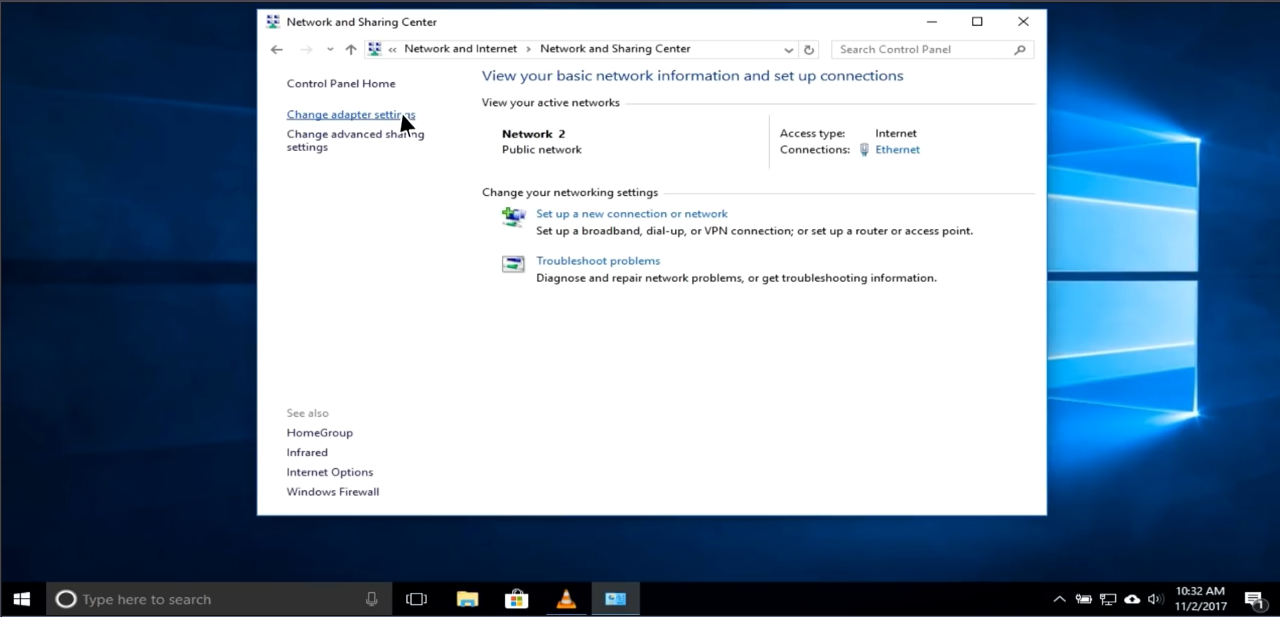Screen dimensions: 1280x617
Task: Expand the address bar history dropdown
Action: coord(788,50)
